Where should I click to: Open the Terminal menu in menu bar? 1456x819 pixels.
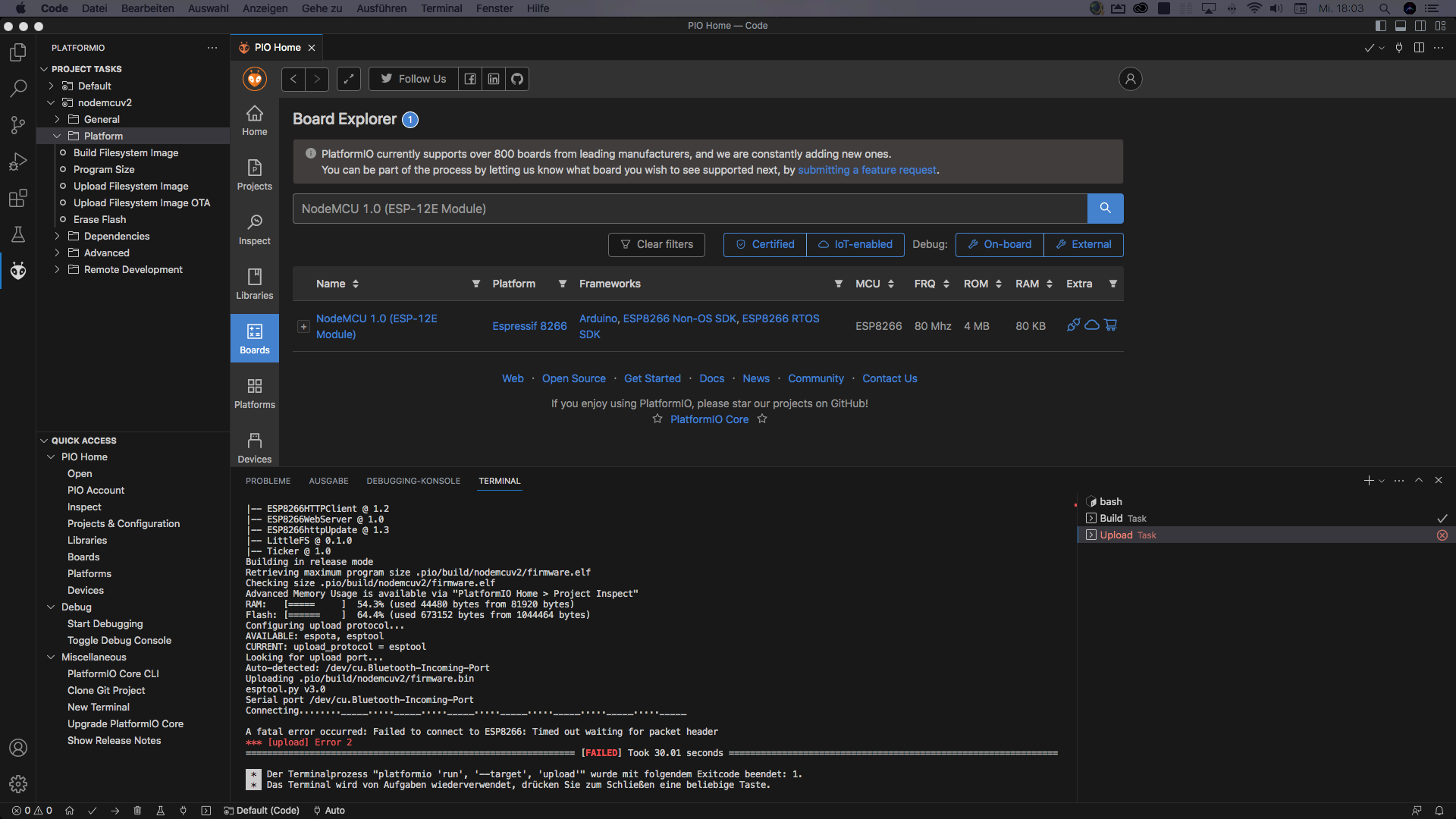(x=441, y=8)
